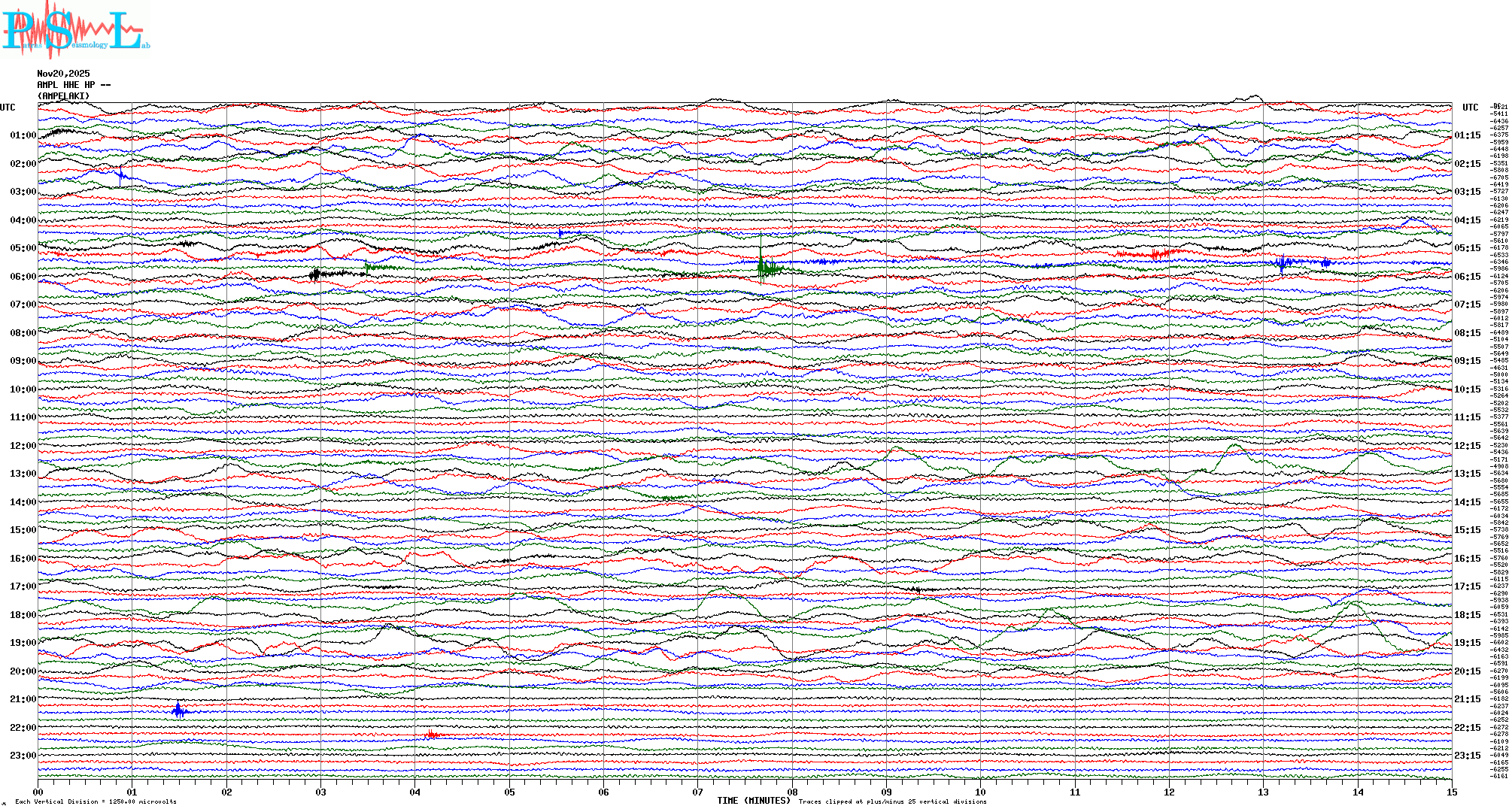The image size is (1512, 812).
Task: Click the vertical division microvolts footnote
Action: click(x=96, y=801)
